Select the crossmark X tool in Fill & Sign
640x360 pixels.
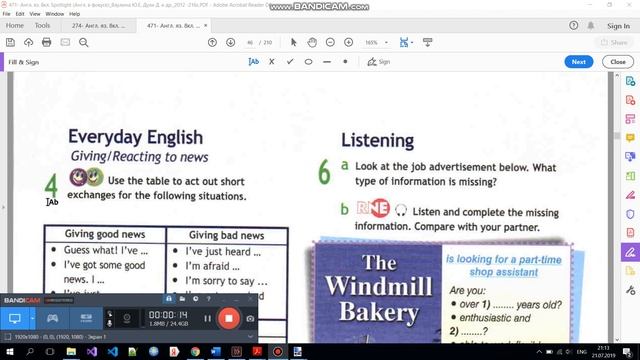[x=272, y=62]
